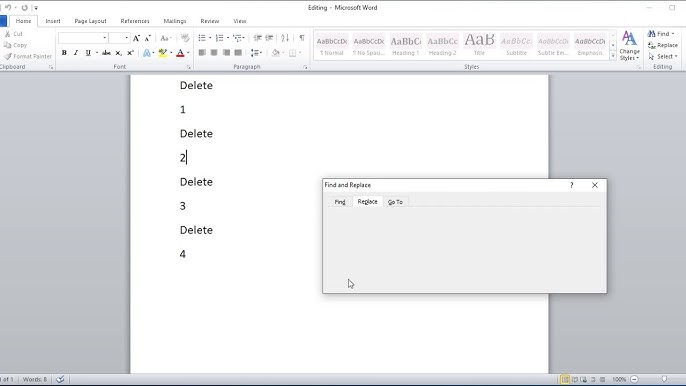Click the Grow Font icon
The width and height of the screenshot is (686, 386).
coord(136,38)
